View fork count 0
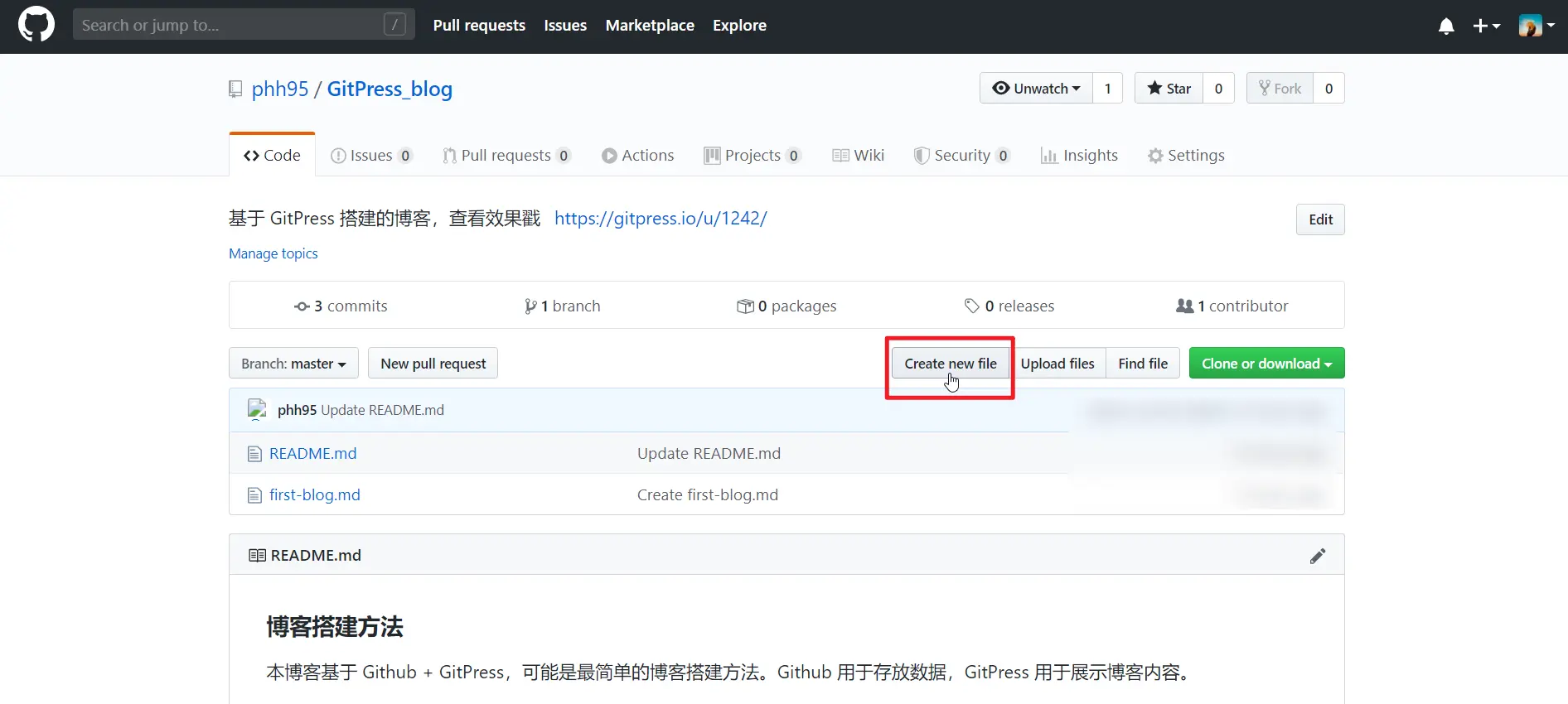This screenshot has width=1568, height=704. [1328, 89]
